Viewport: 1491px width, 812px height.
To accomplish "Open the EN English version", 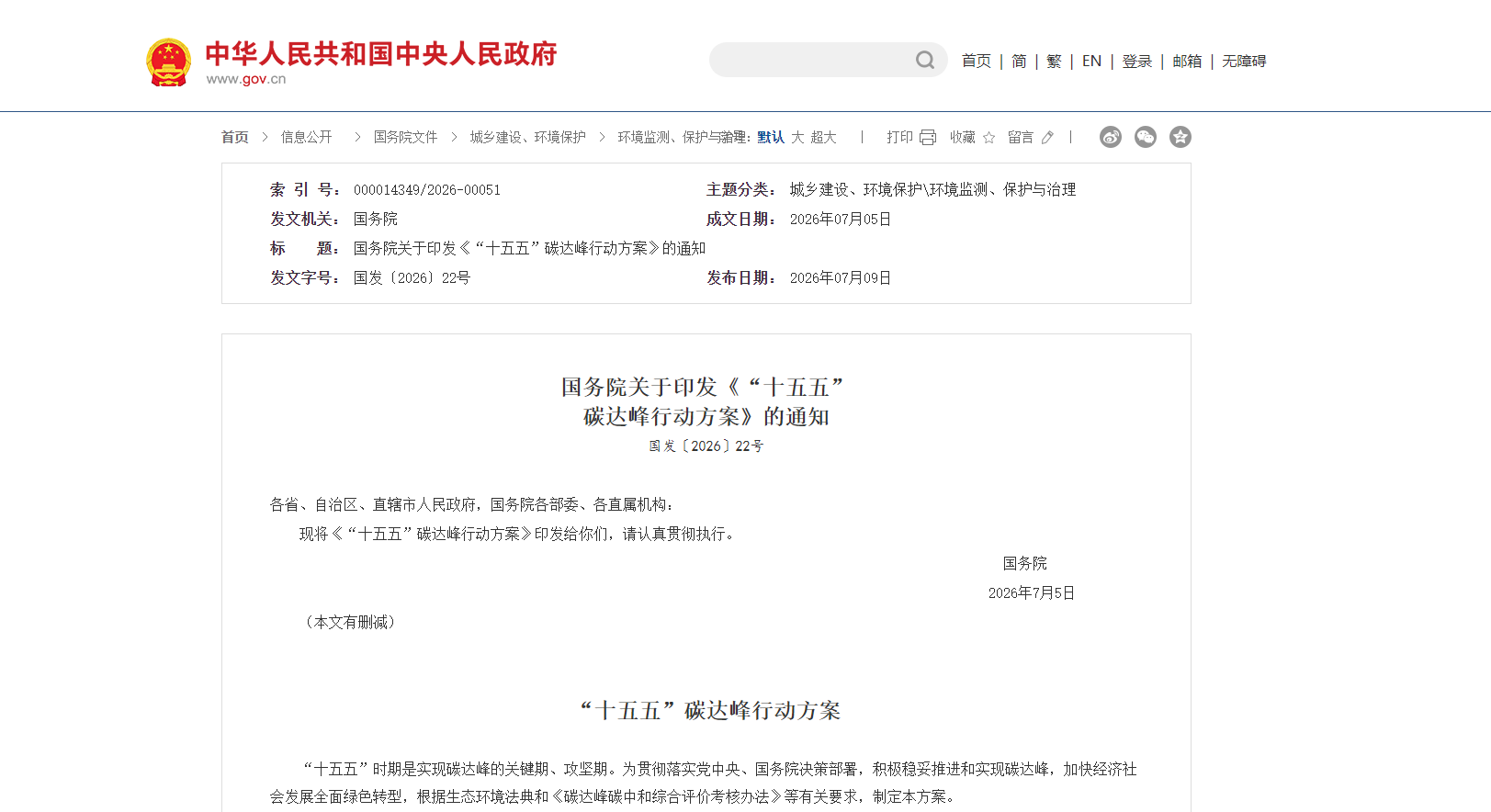I will coord(1091,61).
